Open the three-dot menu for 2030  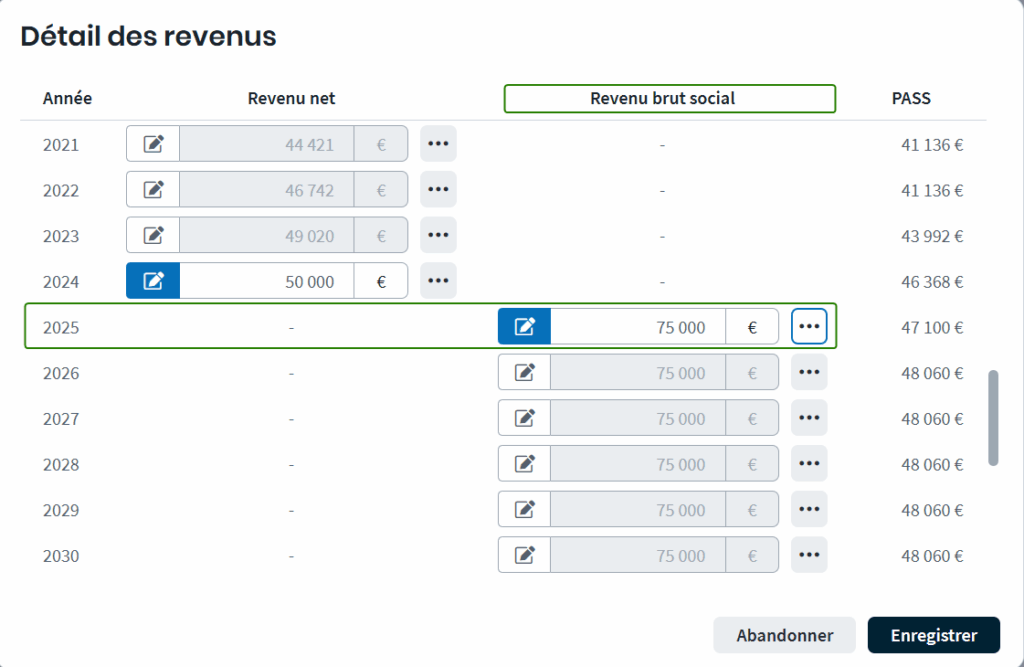coord(809,555)
